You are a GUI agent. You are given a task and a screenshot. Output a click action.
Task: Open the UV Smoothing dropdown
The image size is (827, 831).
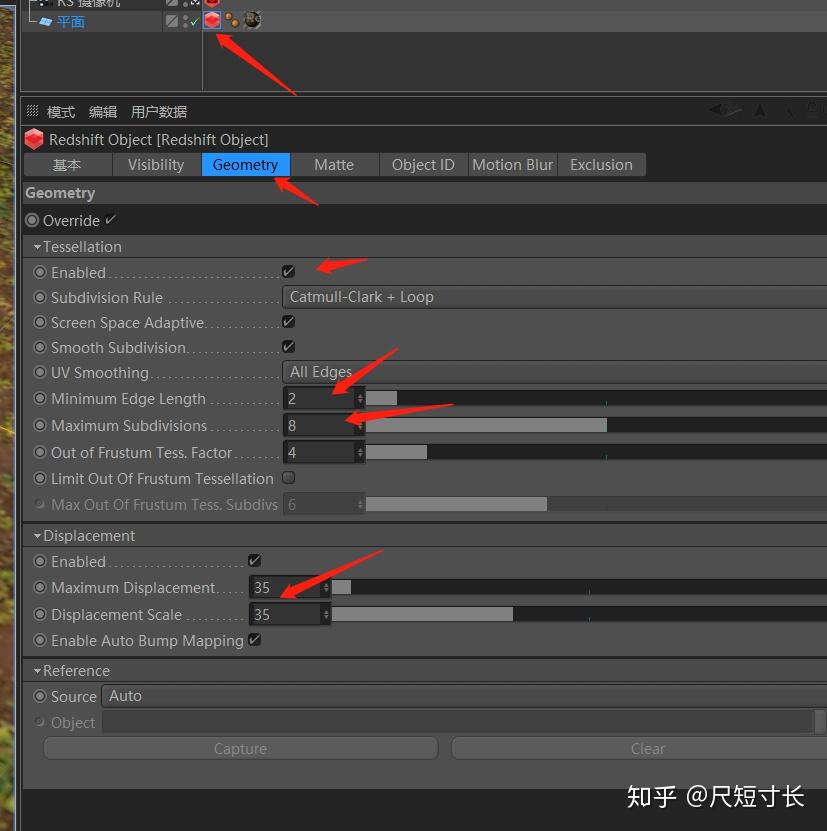(450, 371)
